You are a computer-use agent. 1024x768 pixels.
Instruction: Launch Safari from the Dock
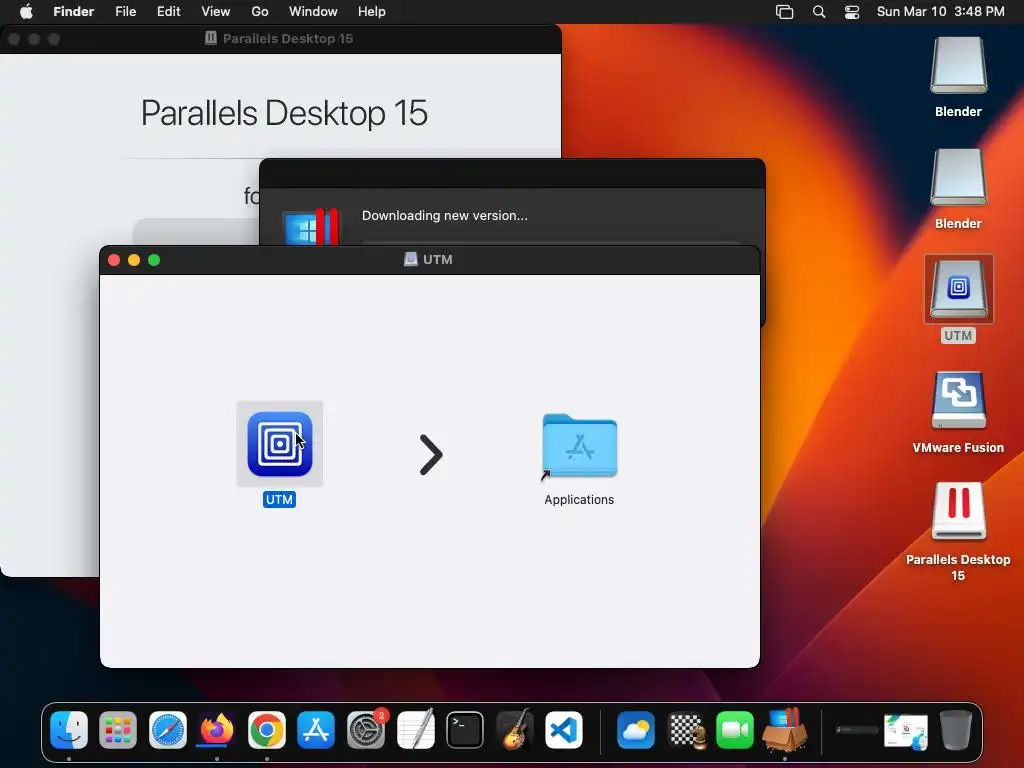pyautogui.click(x=168, y=730)
